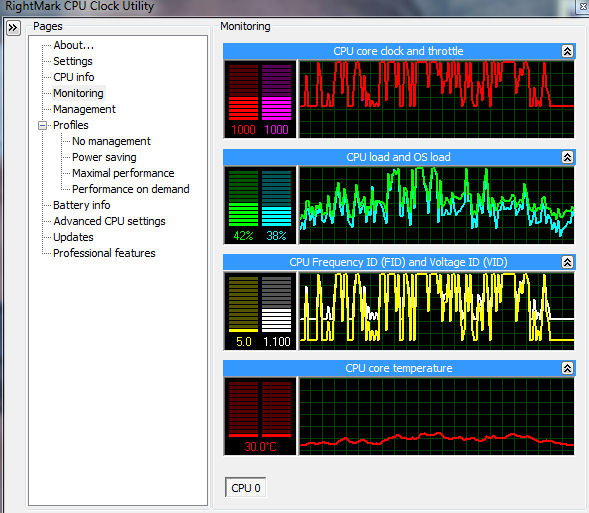
Task: Open the About... page
Action: (x=73, y=45)
